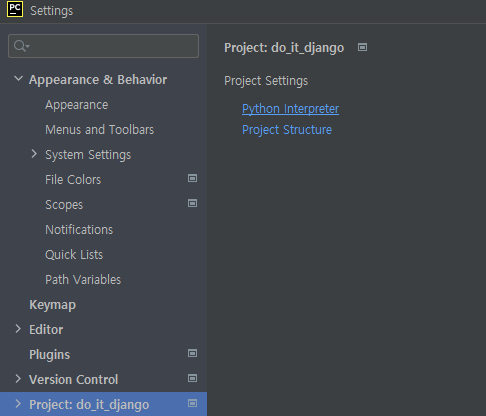This screenshot has height=416, width=486.
Task: Click project-level icon beside Plugins
Action: (192, 353)
